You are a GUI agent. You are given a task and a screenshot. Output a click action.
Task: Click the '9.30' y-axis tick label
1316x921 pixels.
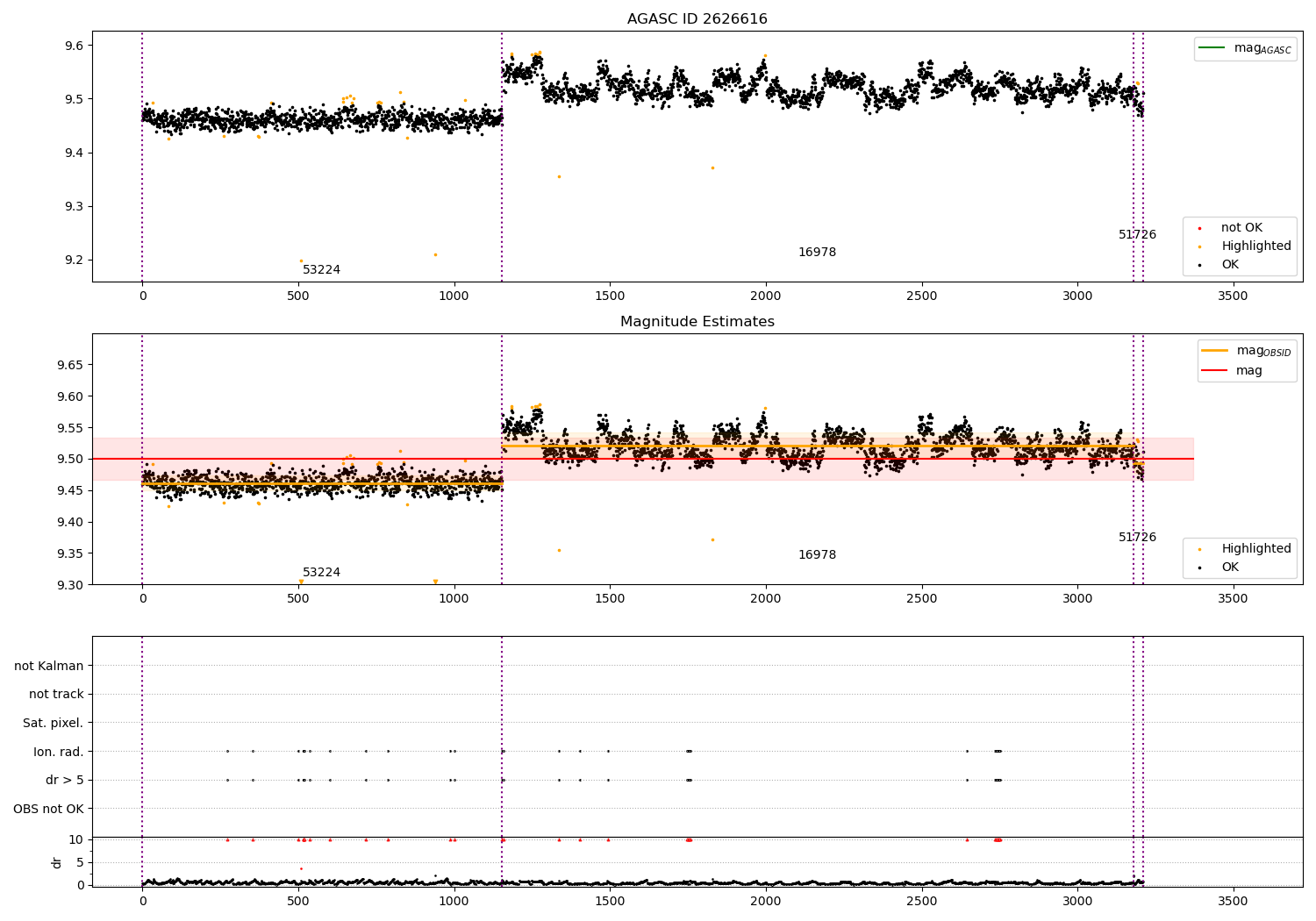[70, 585]
